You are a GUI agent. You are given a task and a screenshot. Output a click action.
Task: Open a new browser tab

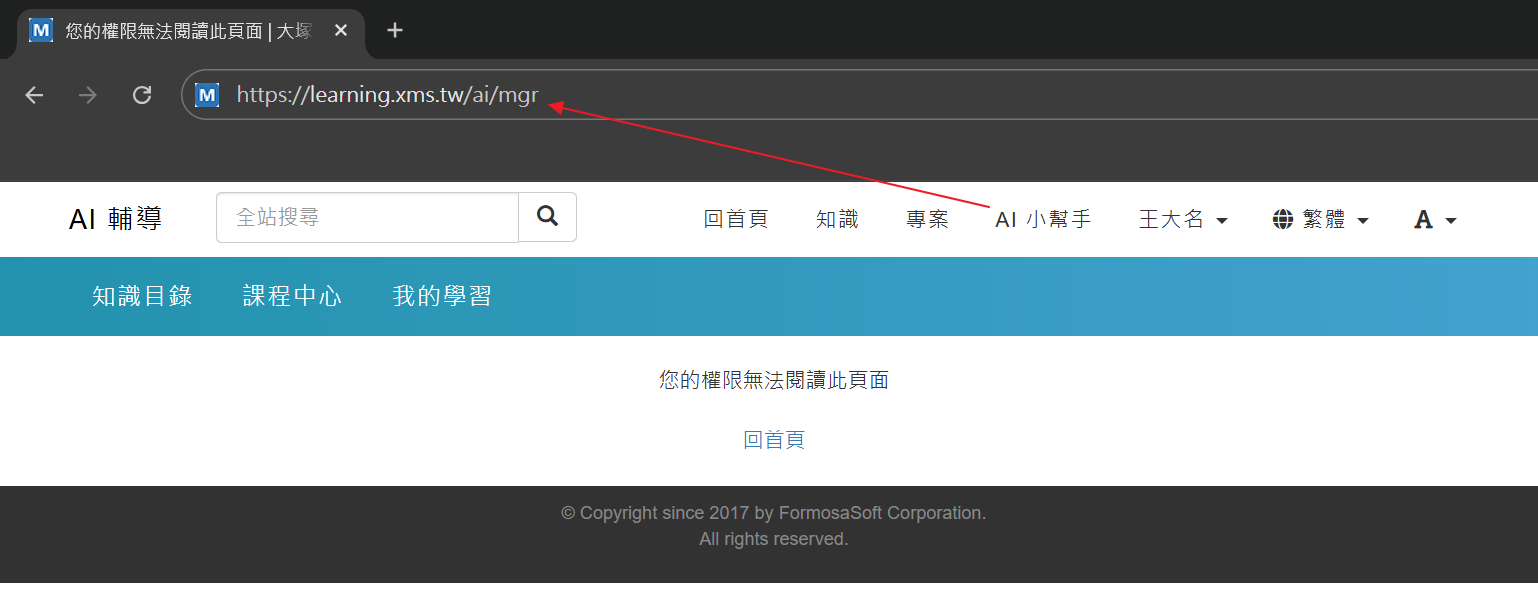[395, 30]
